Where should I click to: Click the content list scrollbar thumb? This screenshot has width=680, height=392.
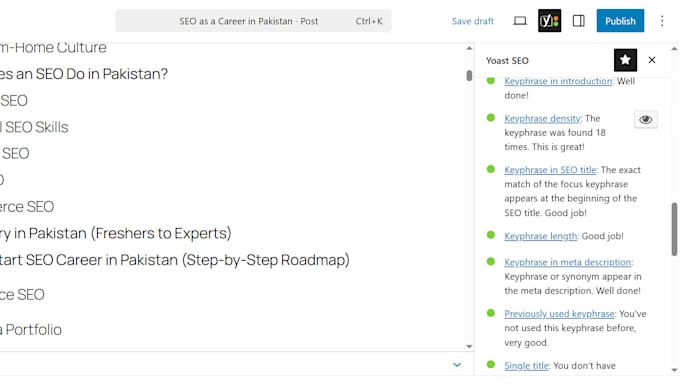(469, 75)
